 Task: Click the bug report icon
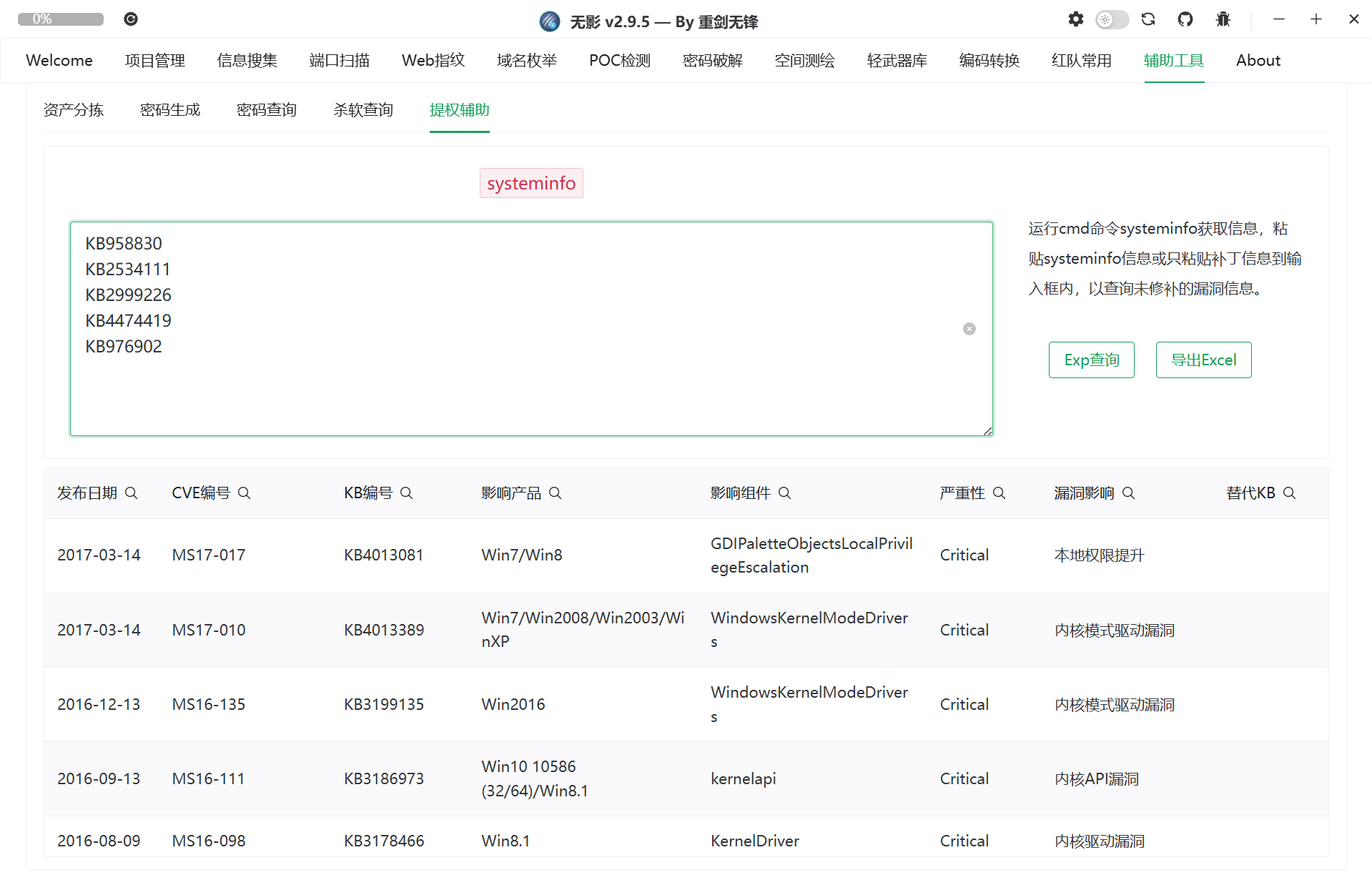tap(1223, 19)
